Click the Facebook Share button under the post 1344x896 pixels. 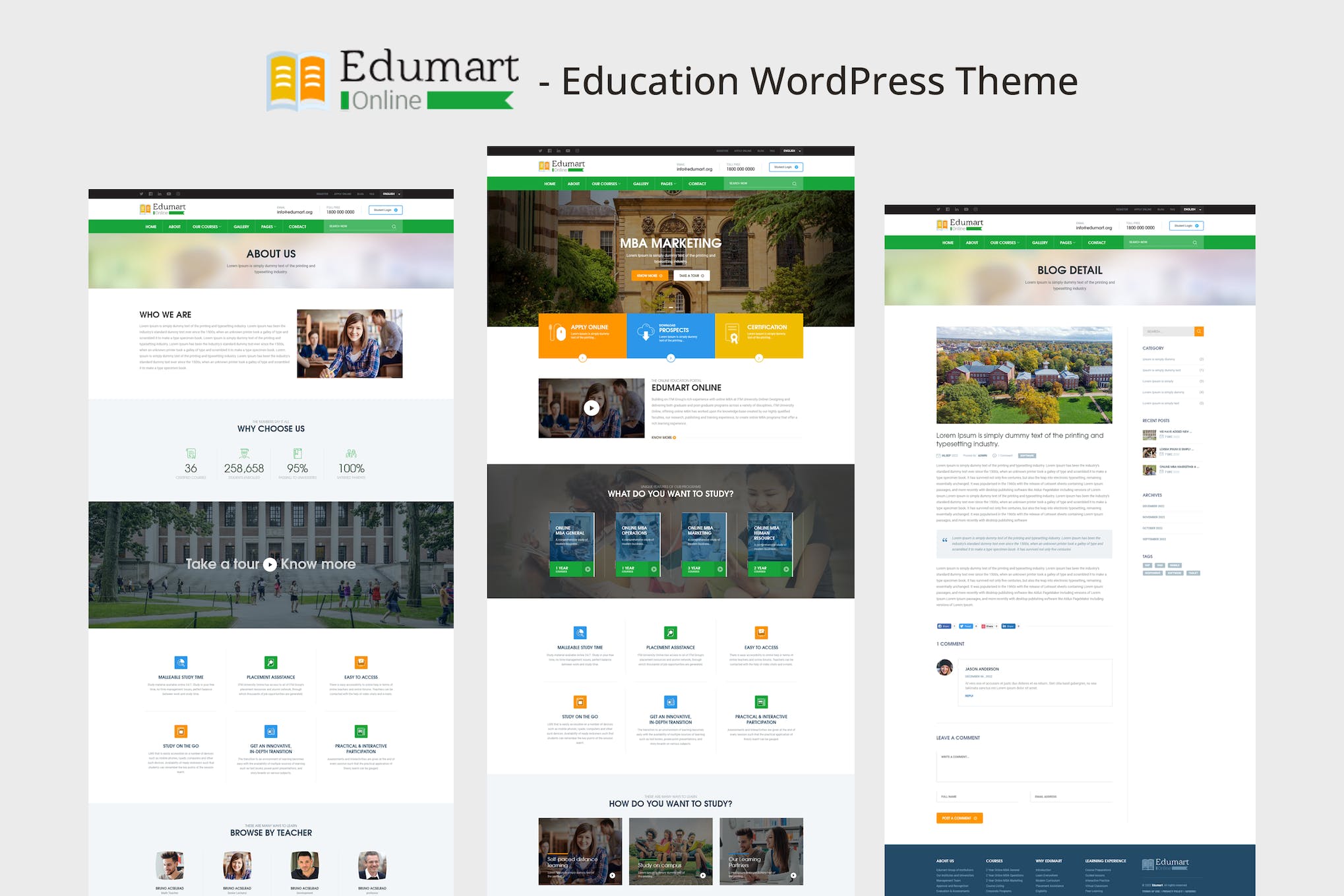point(944,626)
